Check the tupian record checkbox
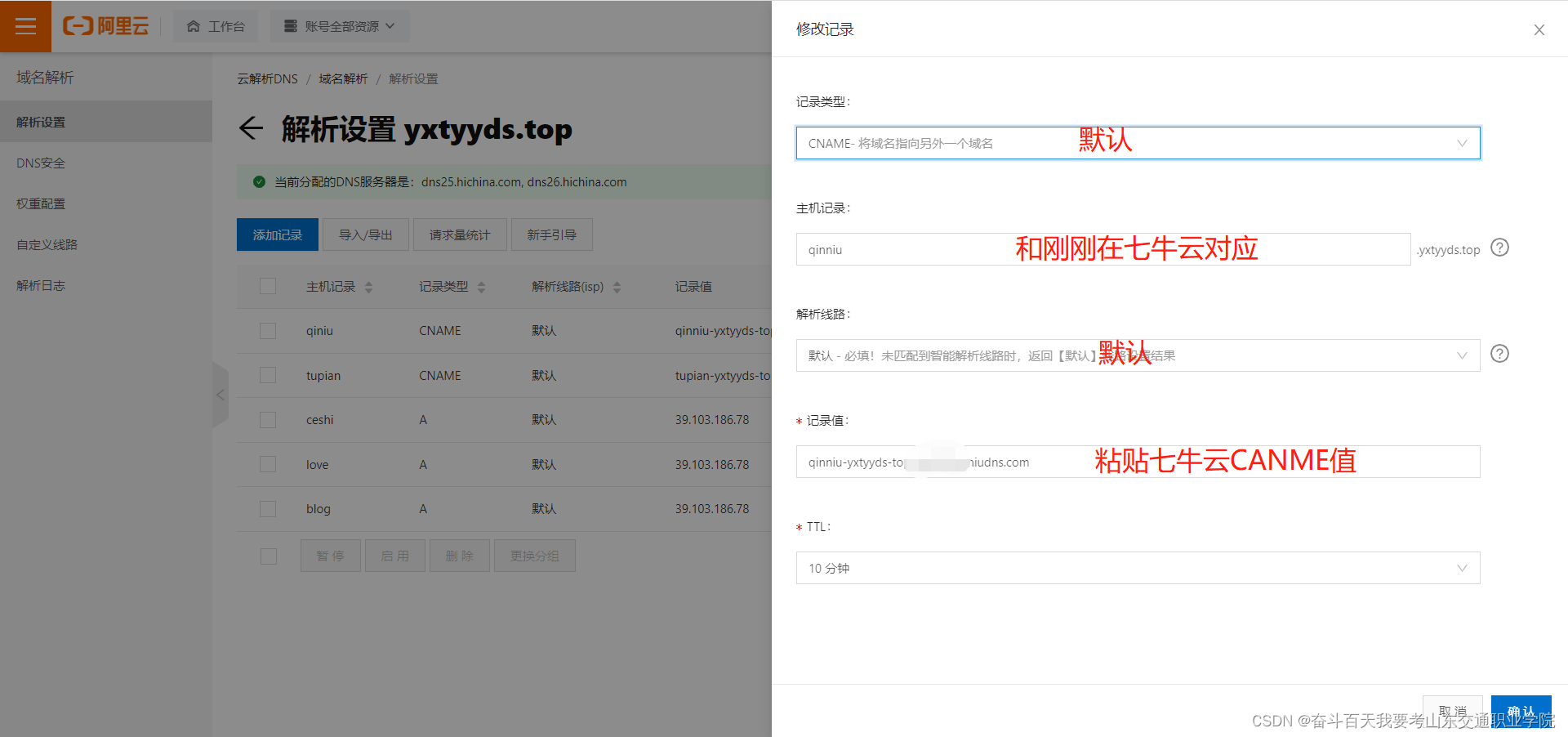 tap(268, 375)
